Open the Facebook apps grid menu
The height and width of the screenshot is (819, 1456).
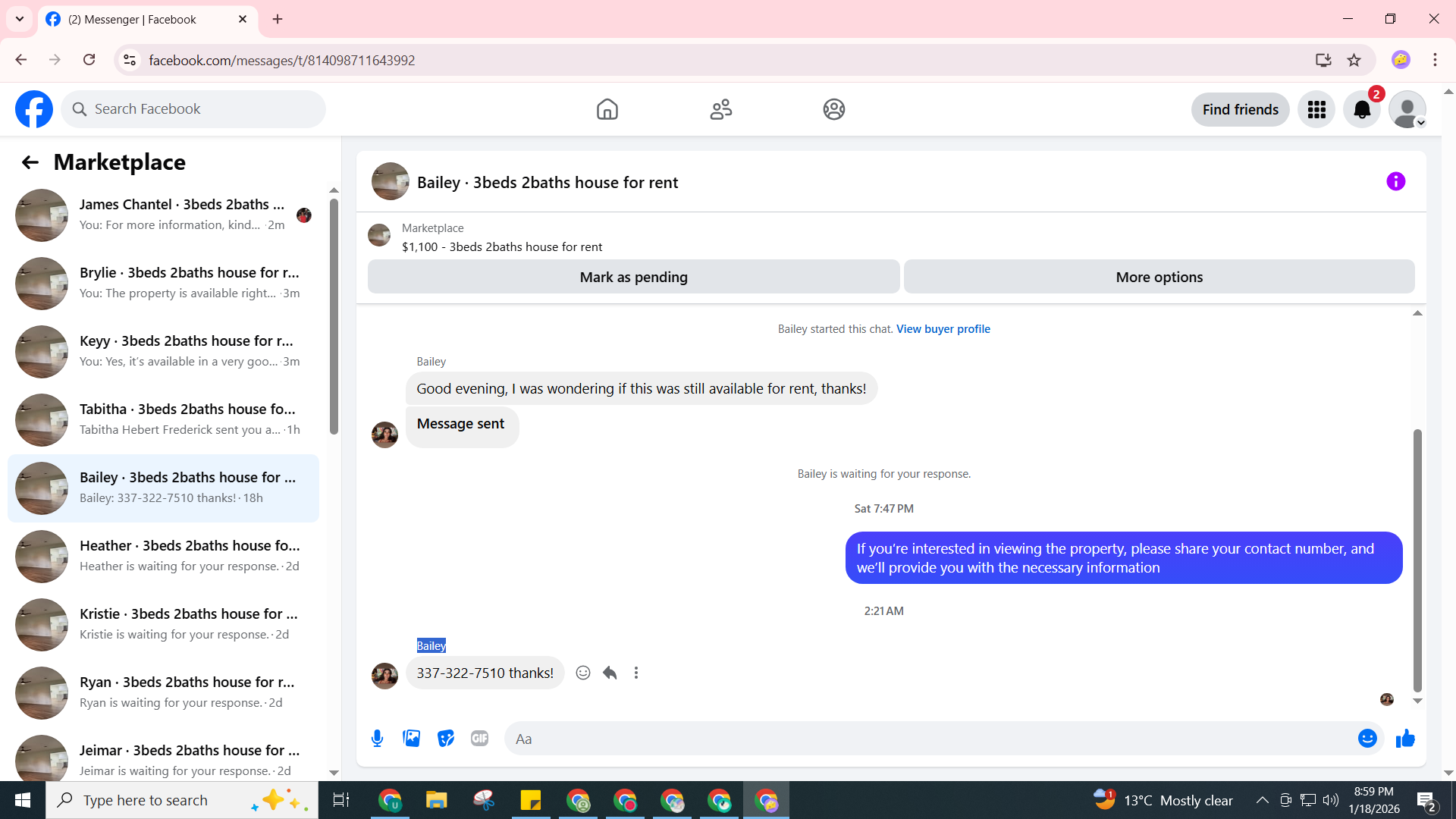[x=1316, y=110]
